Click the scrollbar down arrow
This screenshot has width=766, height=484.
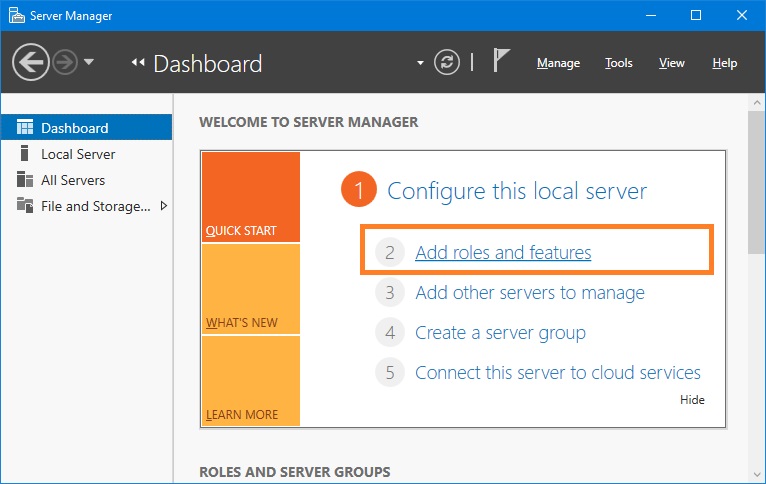(757, 474)
